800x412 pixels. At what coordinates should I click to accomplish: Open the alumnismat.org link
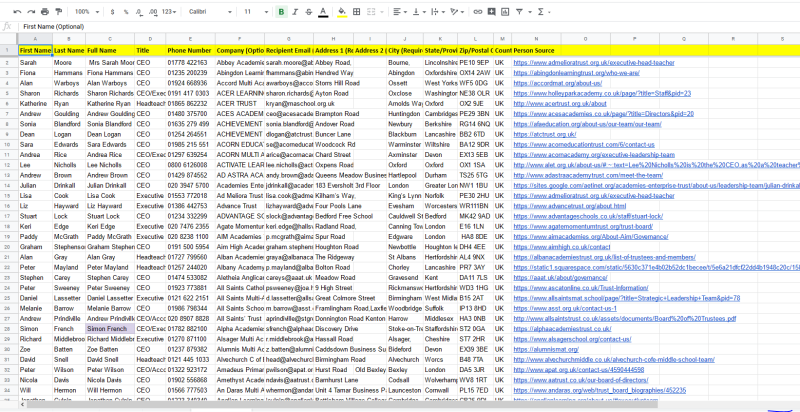pyautogui.click(x=546, y=349)
